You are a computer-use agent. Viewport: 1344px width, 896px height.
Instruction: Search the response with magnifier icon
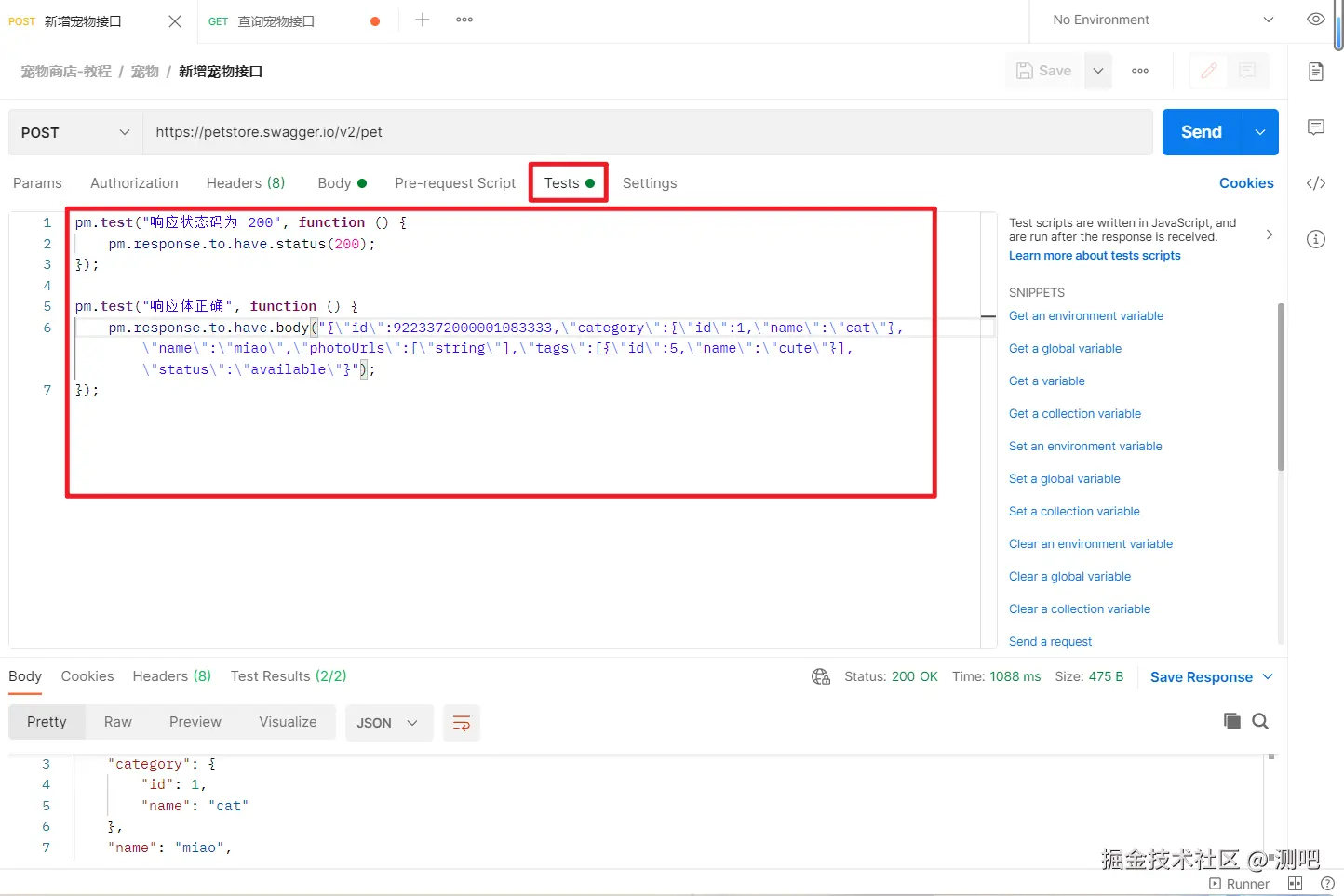pyautogui.click(x=1260, y=721)
